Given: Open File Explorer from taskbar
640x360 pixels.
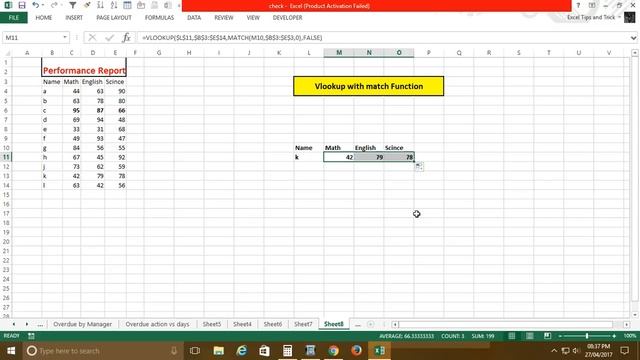Looking at the screenshot, I should pyautogui.click(x=218, y=351).
